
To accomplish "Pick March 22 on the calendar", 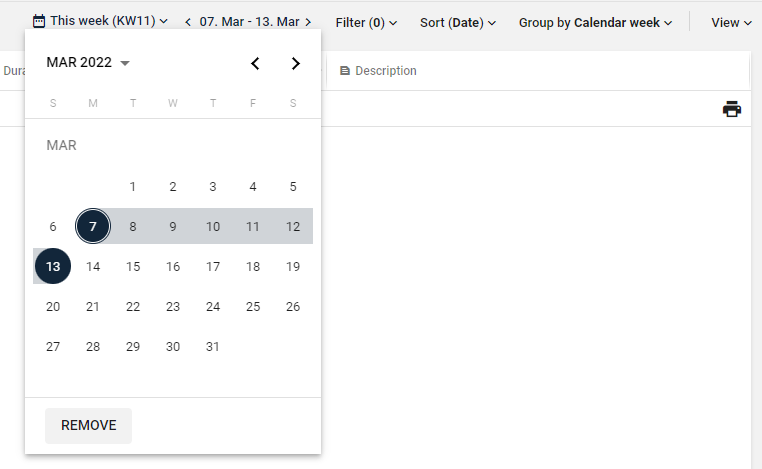I will [133, 306].
